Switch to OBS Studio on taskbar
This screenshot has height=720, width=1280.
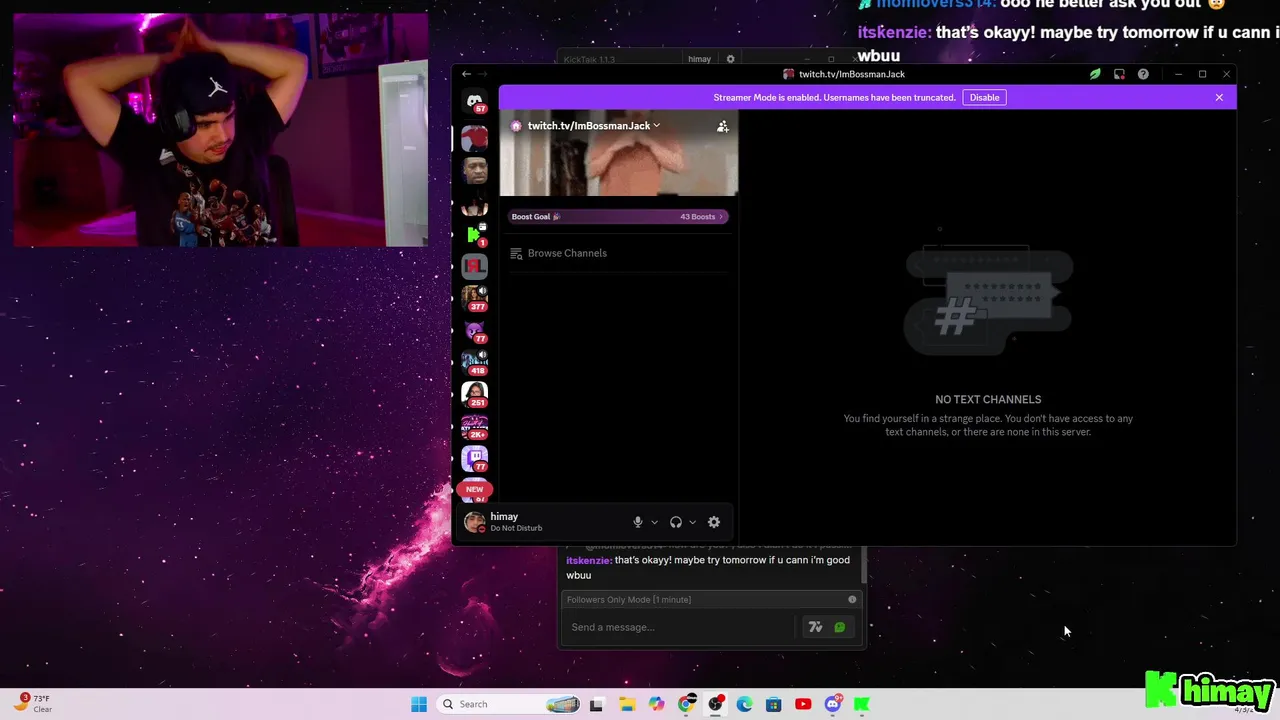(715, 704)
